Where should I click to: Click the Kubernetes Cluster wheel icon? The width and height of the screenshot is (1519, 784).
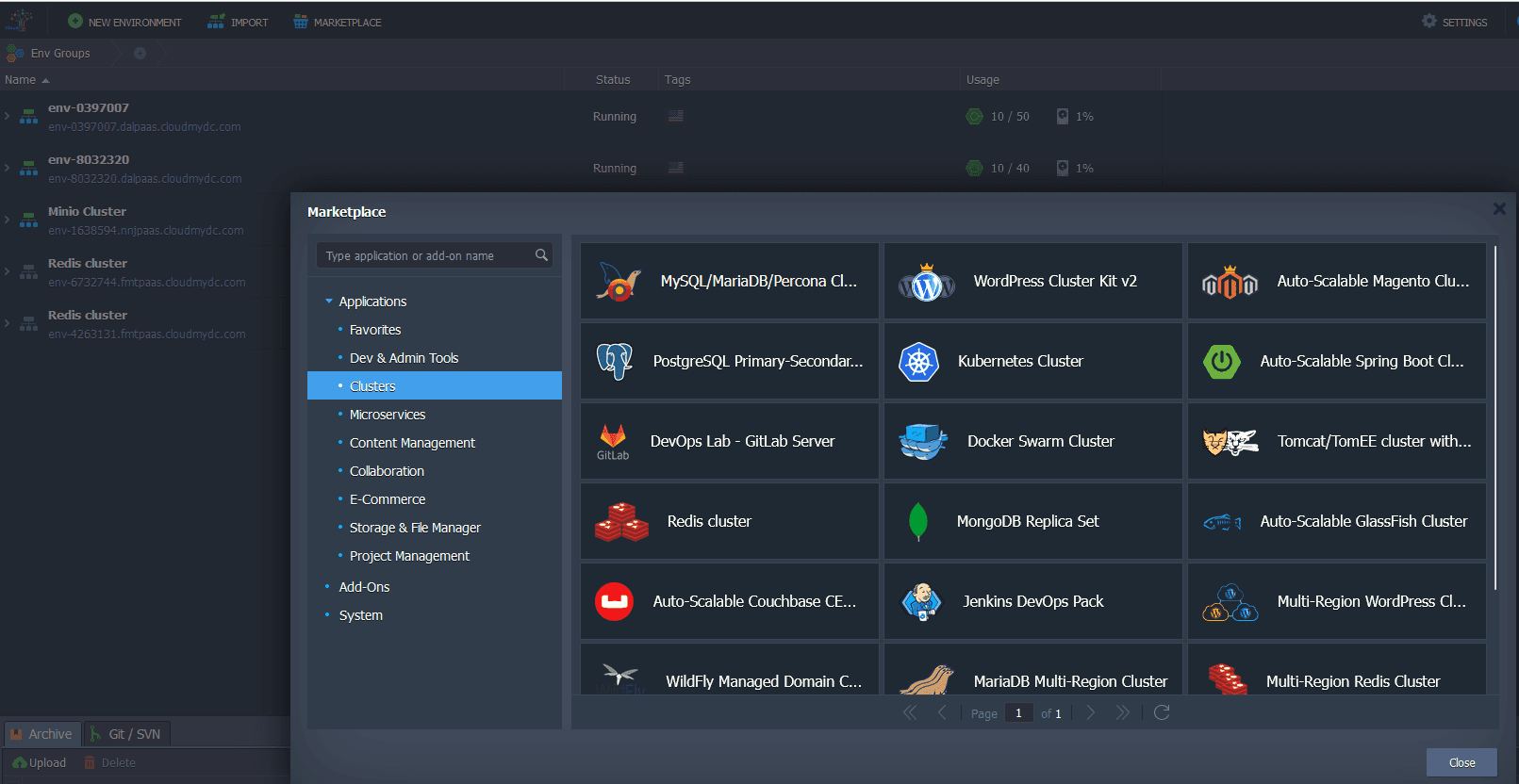[x=918, y=362]
